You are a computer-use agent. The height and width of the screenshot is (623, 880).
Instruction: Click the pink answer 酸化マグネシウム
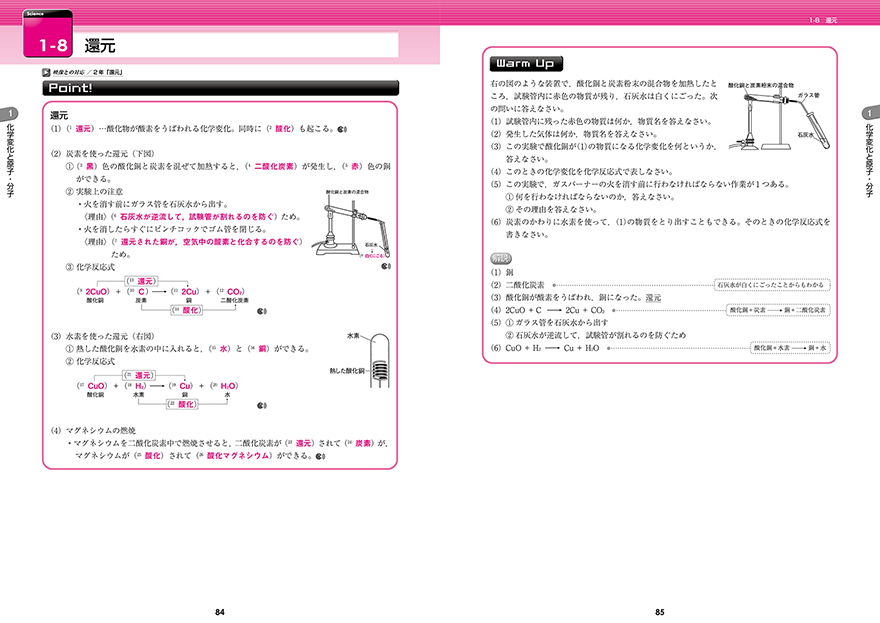(x=238, y=456)
